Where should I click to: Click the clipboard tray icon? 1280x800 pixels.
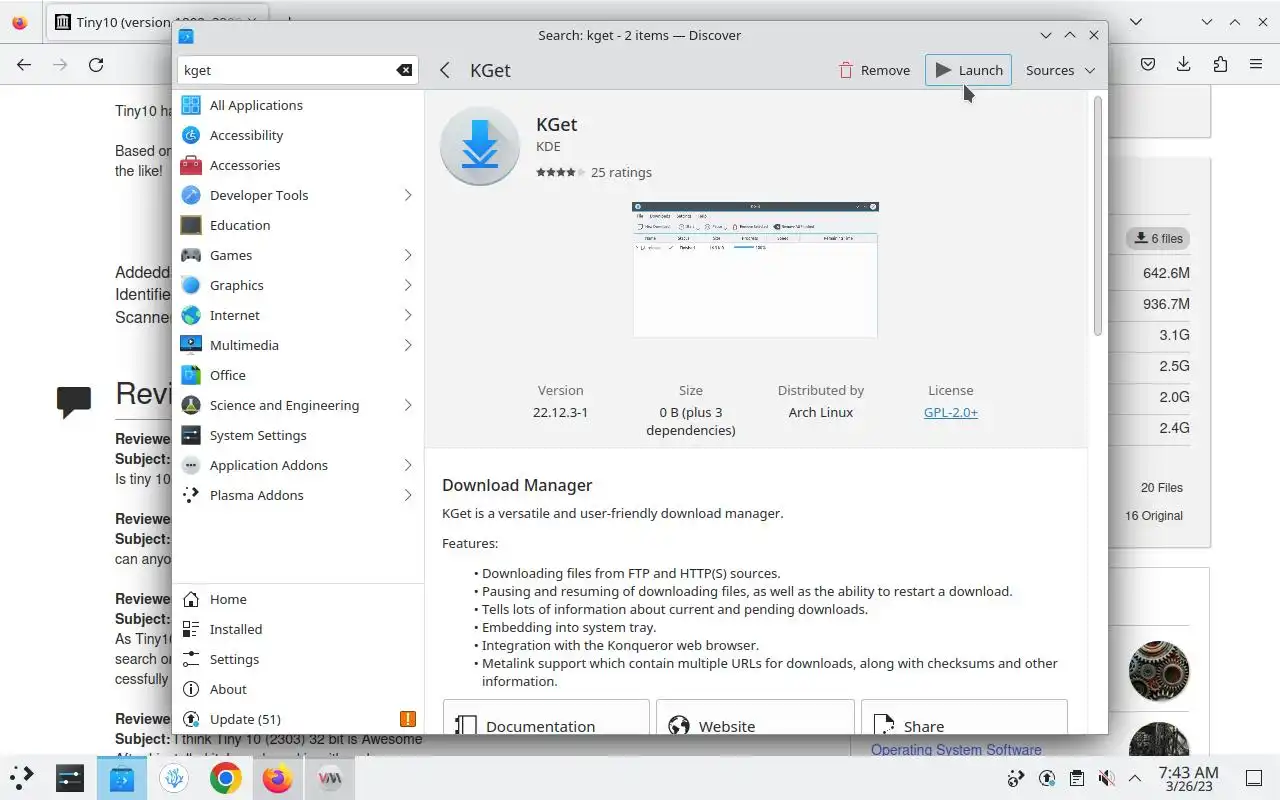(x=1076, y=778)
